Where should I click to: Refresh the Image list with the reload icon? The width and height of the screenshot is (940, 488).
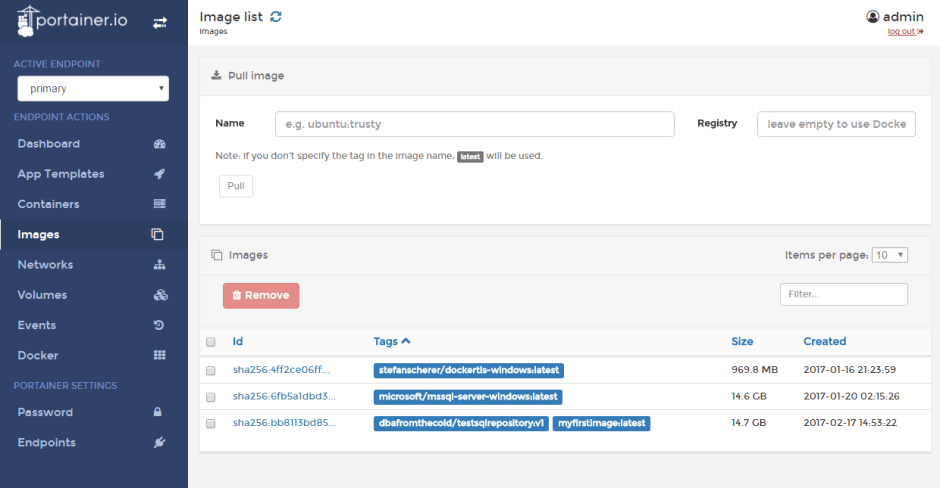coord(276,17)
